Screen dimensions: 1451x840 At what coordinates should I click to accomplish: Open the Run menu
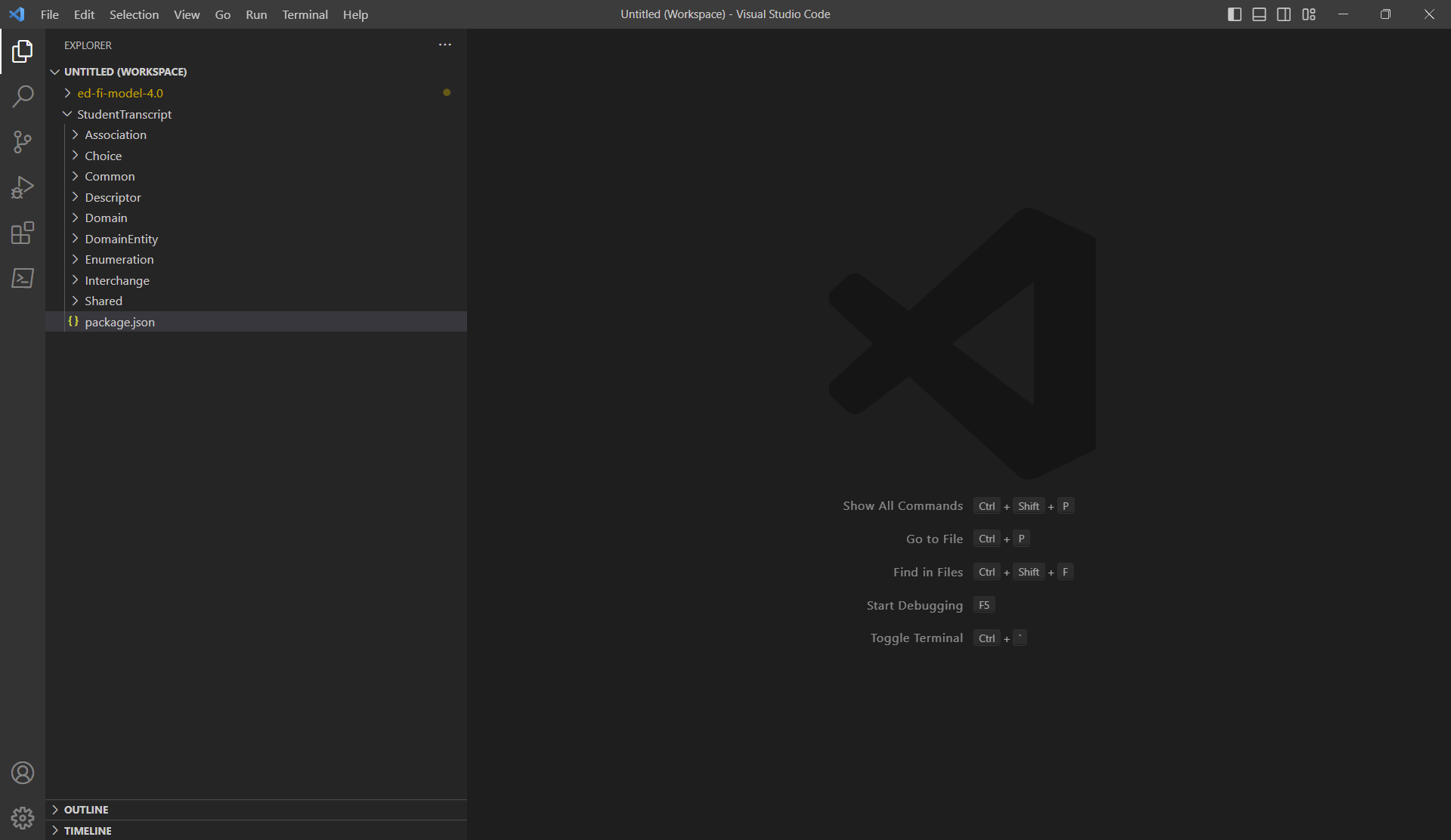pyautogui.click(x=256, y=14)
